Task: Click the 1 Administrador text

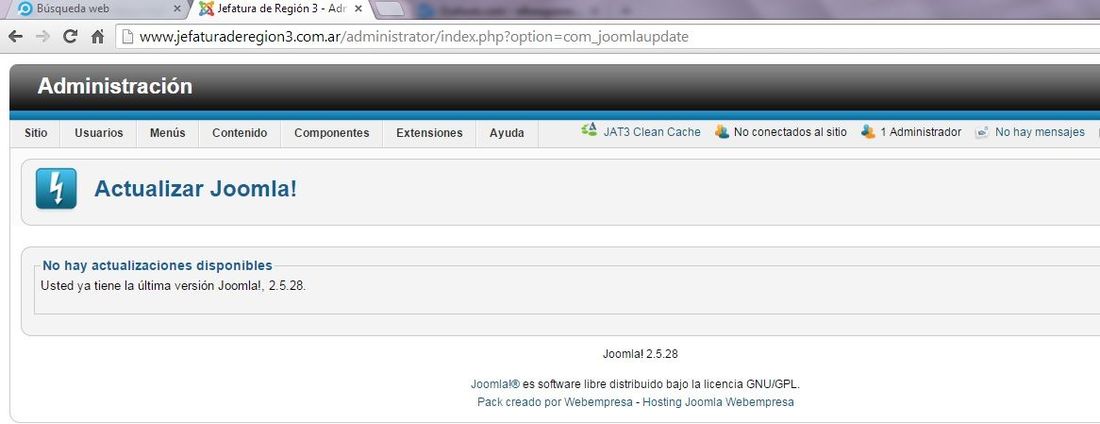Action: [920, 132]
